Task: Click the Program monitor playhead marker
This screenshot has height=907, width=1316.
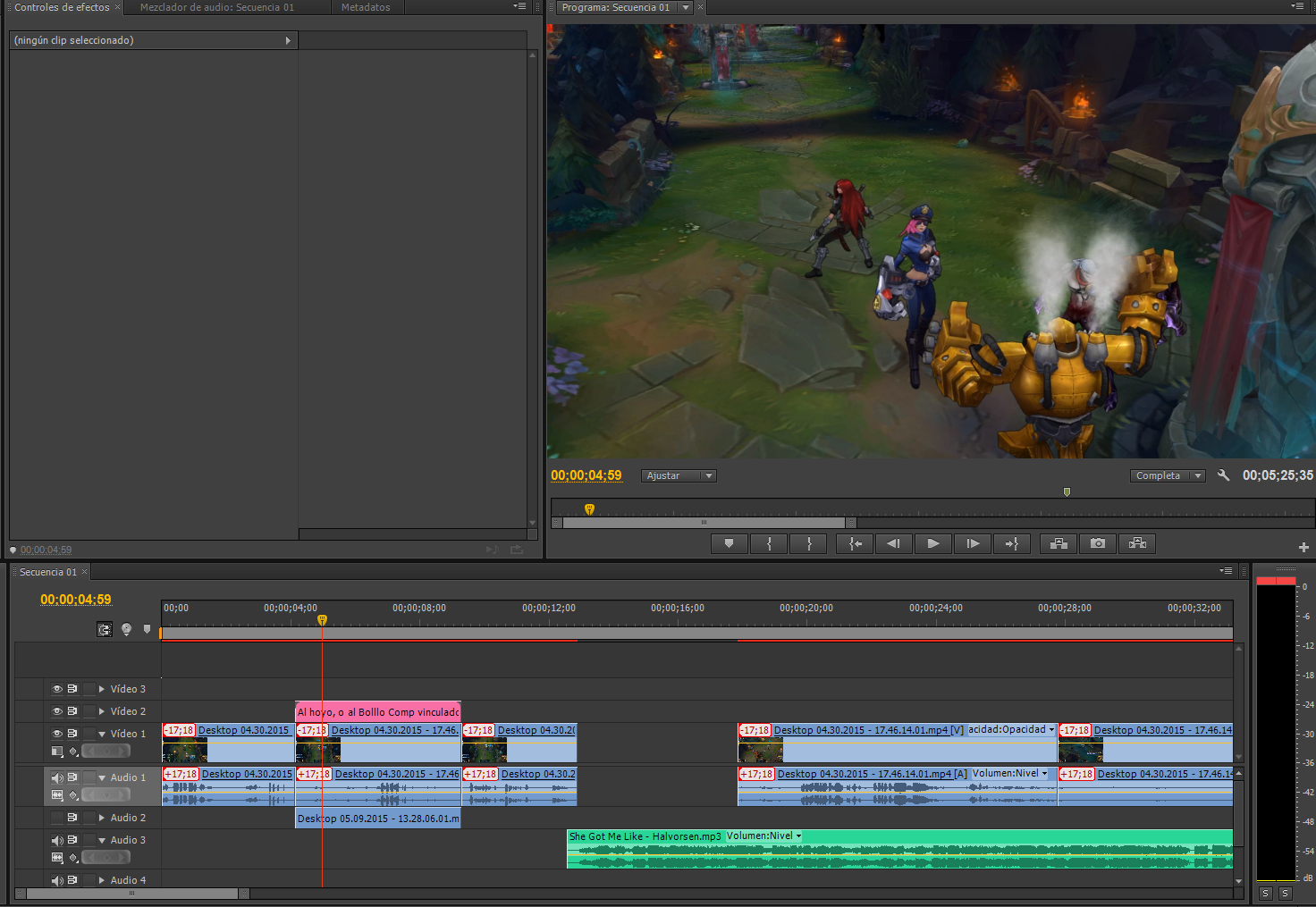Action: click(x=589, y=509)
